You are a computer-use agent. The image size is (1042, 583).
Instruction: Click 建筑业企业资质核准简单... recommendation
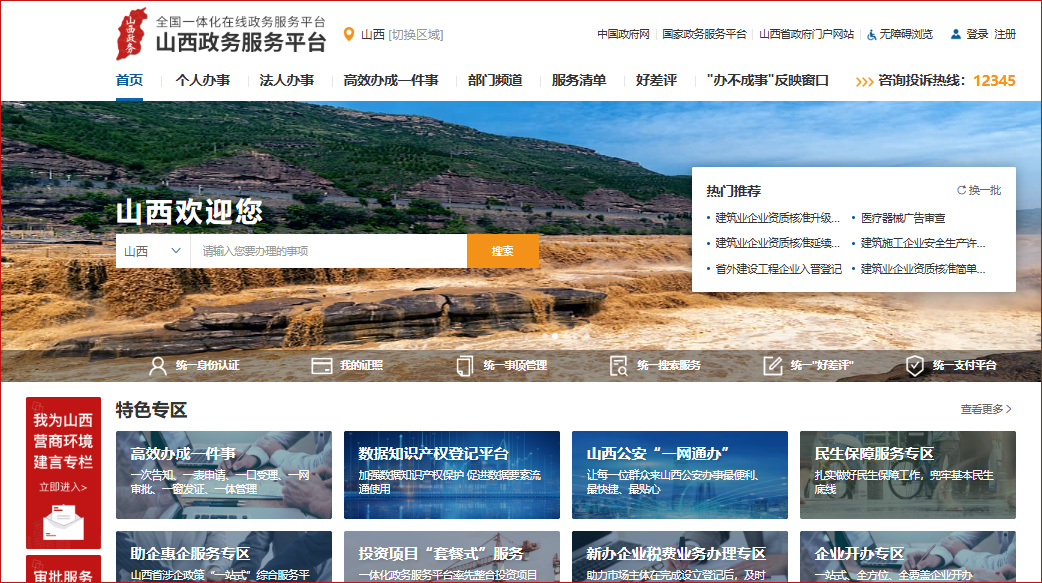[x=923, y=269]
